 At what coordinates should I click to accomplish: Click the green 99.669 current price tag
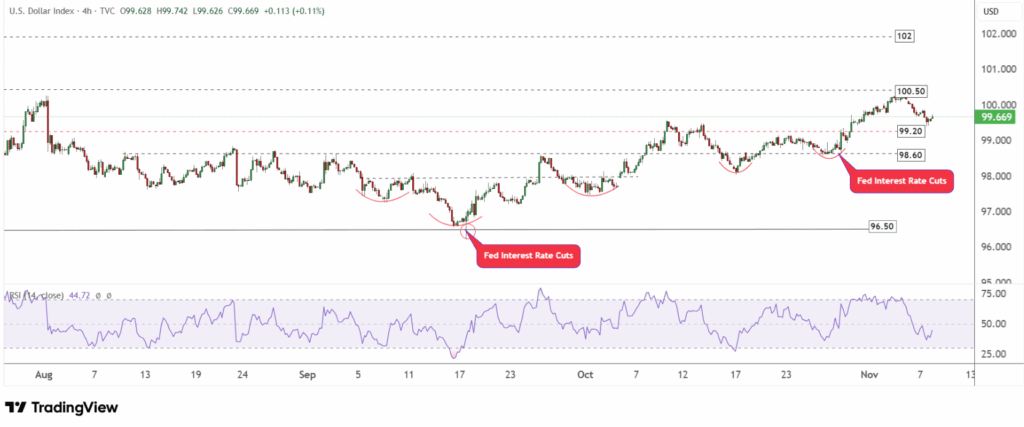click(1000, 117)
